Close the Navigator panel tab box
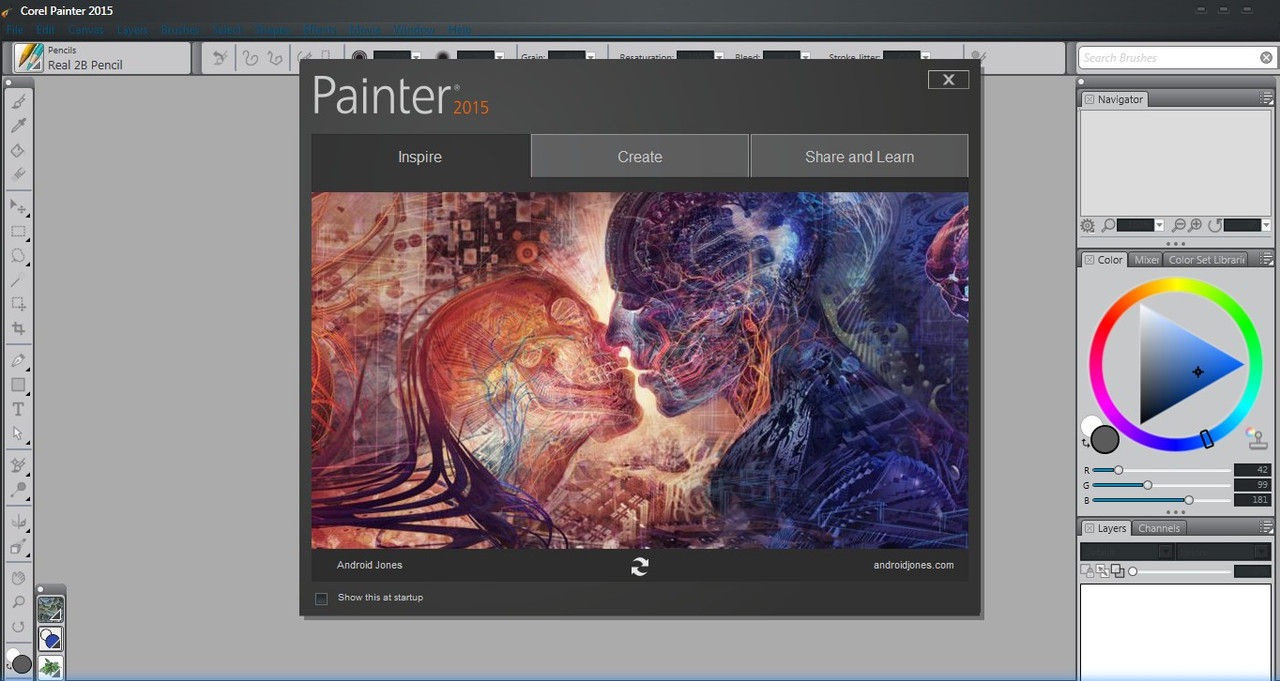1280x681 pixels. pos(1089,100)
